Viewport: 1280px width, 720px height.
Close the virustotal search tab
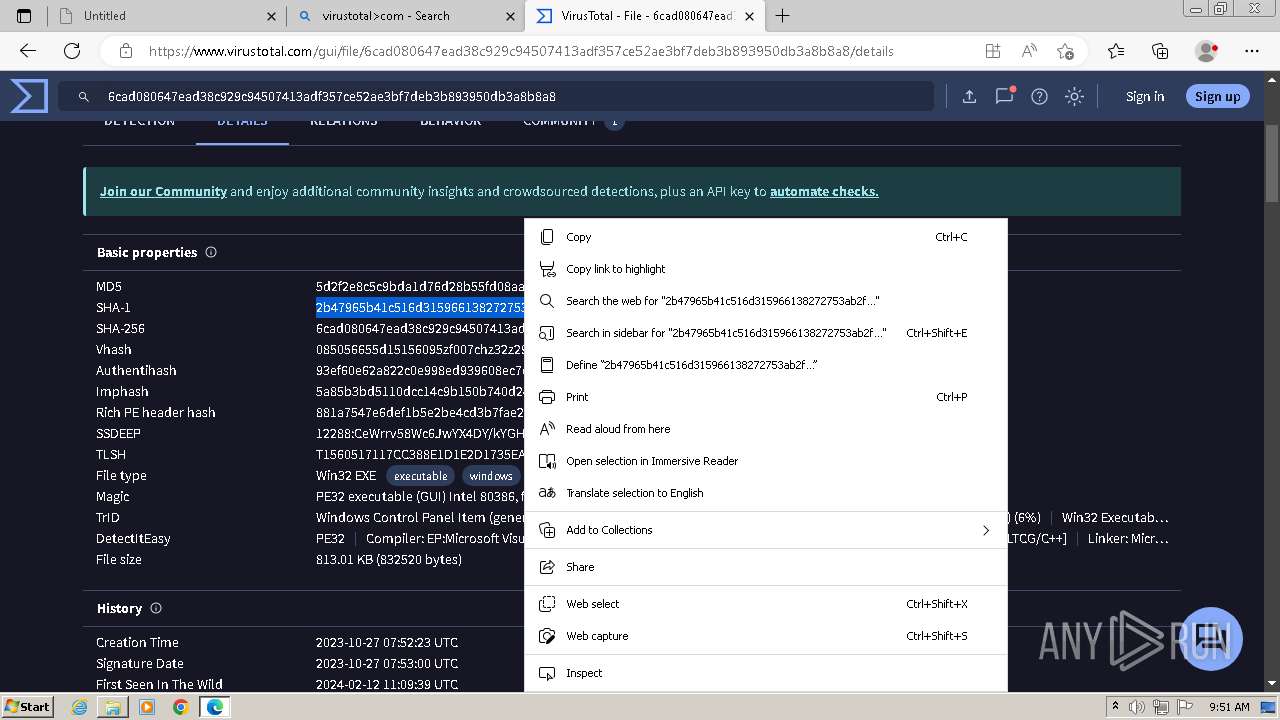click(x=511, y=16)
